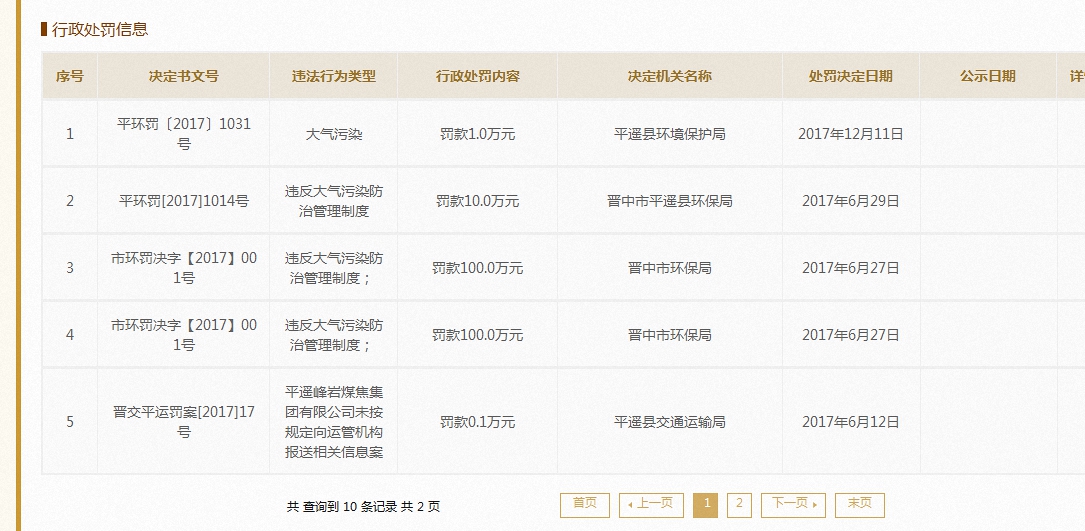Viewport: 1085px width, 531px height.
Task: Go to next page 下一页
Action: 793,505
